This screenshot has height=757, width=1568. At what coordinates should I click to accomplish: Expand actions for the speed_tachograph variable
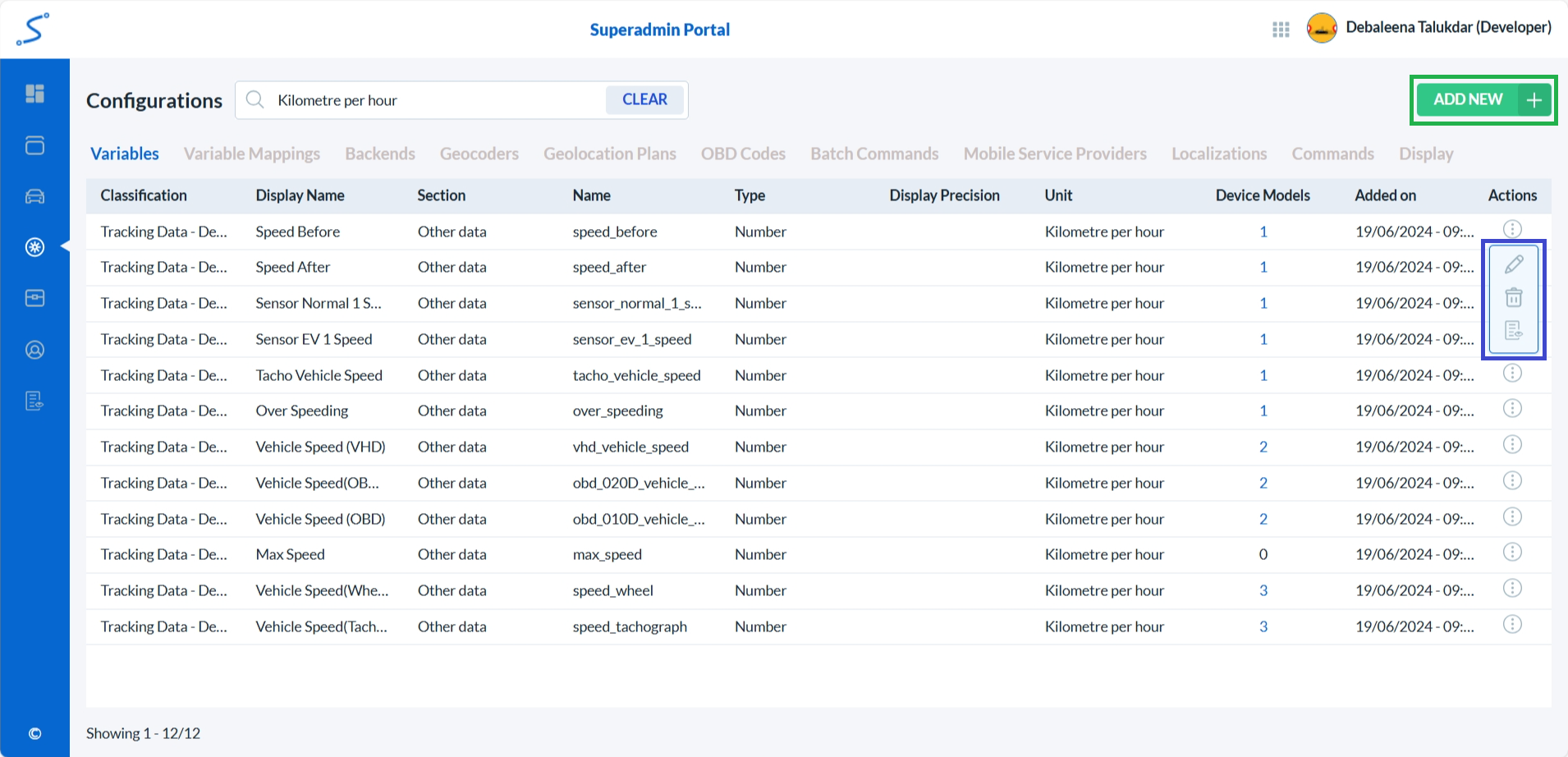(x=1512, y=624)
